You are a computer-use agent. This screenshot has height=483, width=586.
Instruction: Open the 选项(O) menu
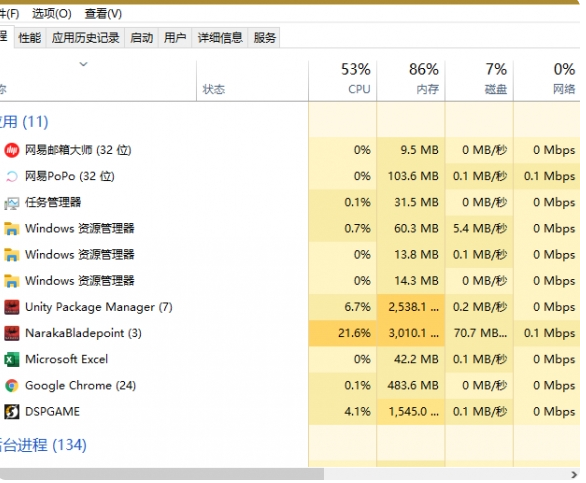pyautogui.click(x=52, y=14)
